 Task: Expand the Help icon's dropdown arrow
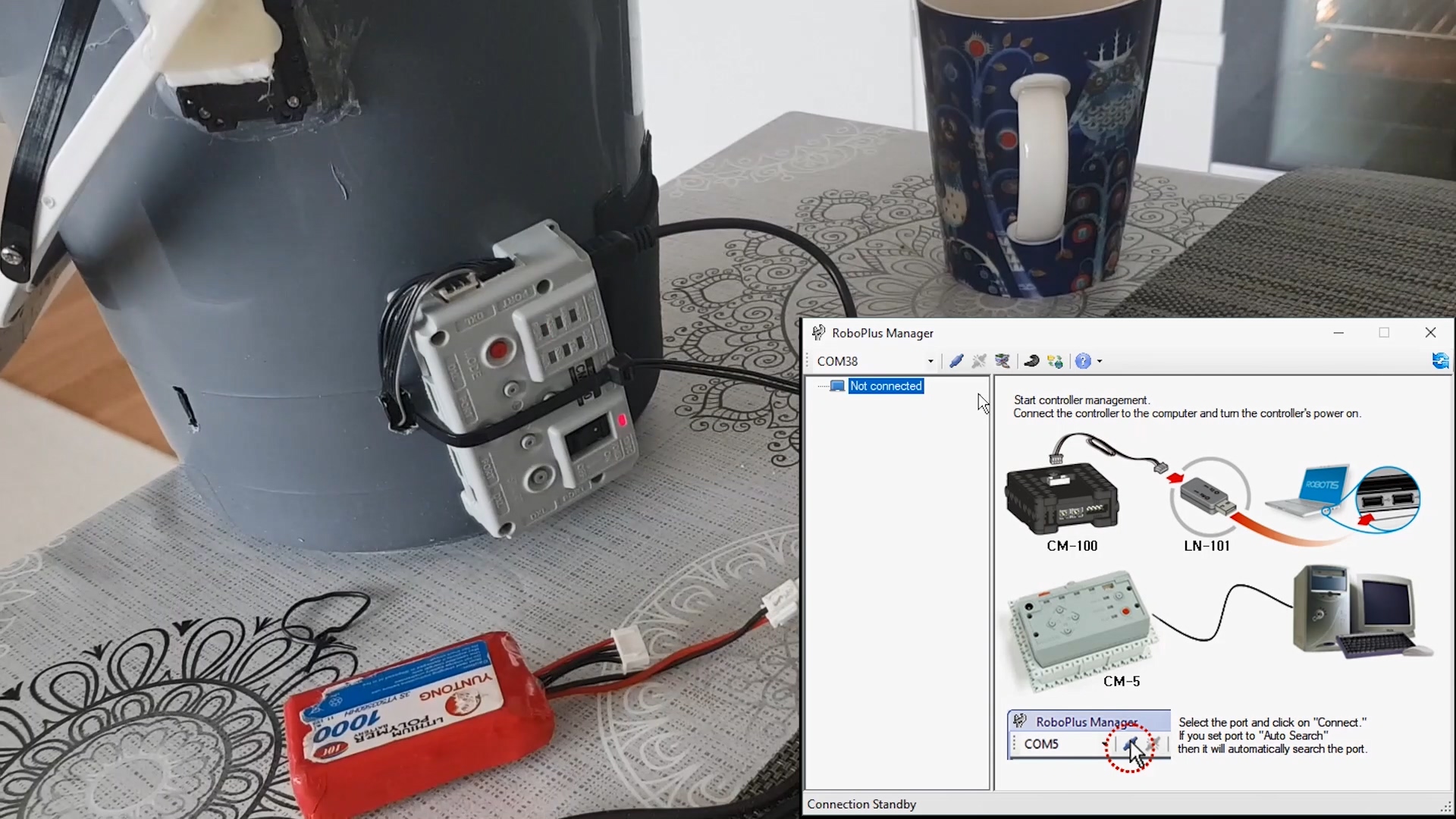pos(1101,361)
